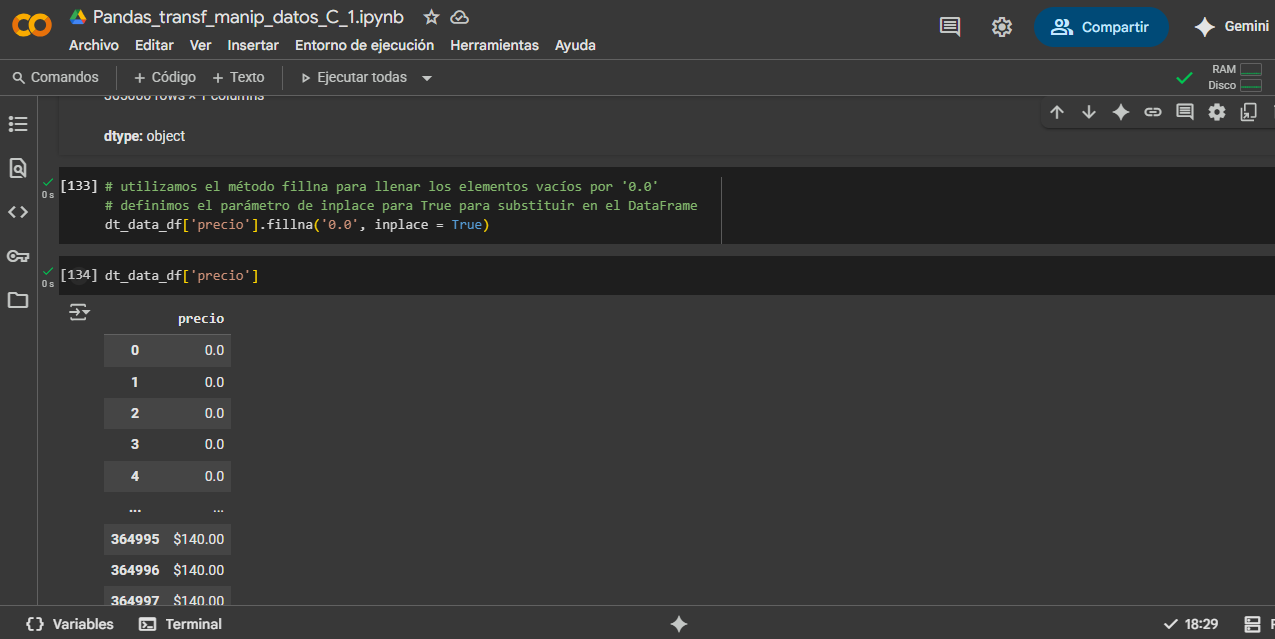Open the Terminal panel

click(180, 624)
